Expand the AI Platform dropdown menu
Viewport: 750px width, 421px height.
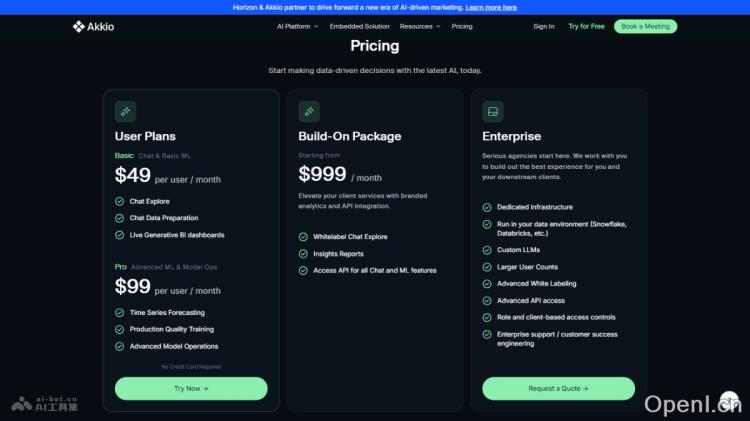coord(297,27)
